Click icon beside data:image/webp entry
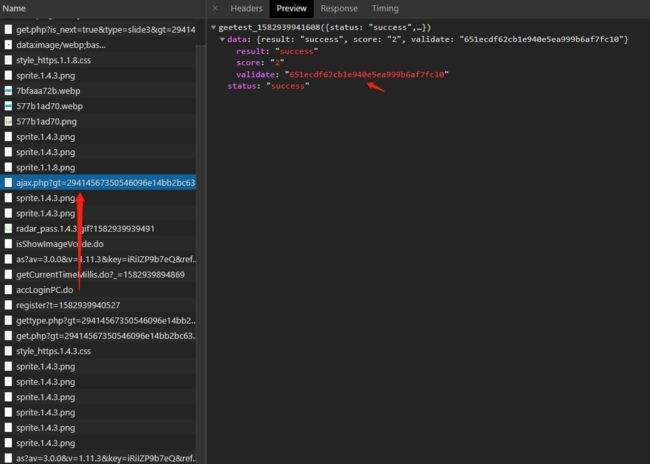Viewport: 650px width, 464px height. pyautogui.click(x=8, y=44)
